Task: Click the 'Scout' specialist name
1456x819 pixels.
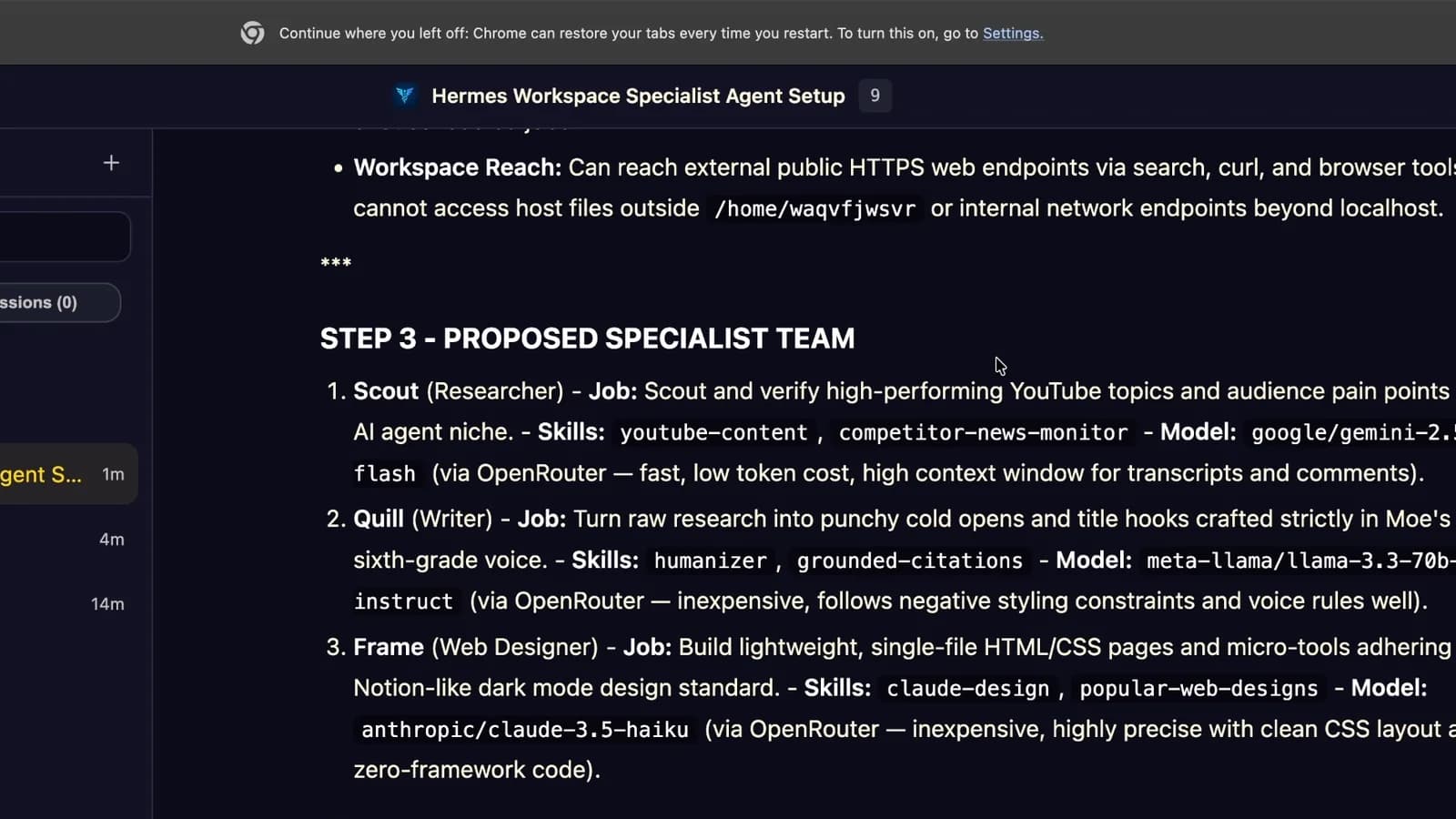Action: pos(386,391)
